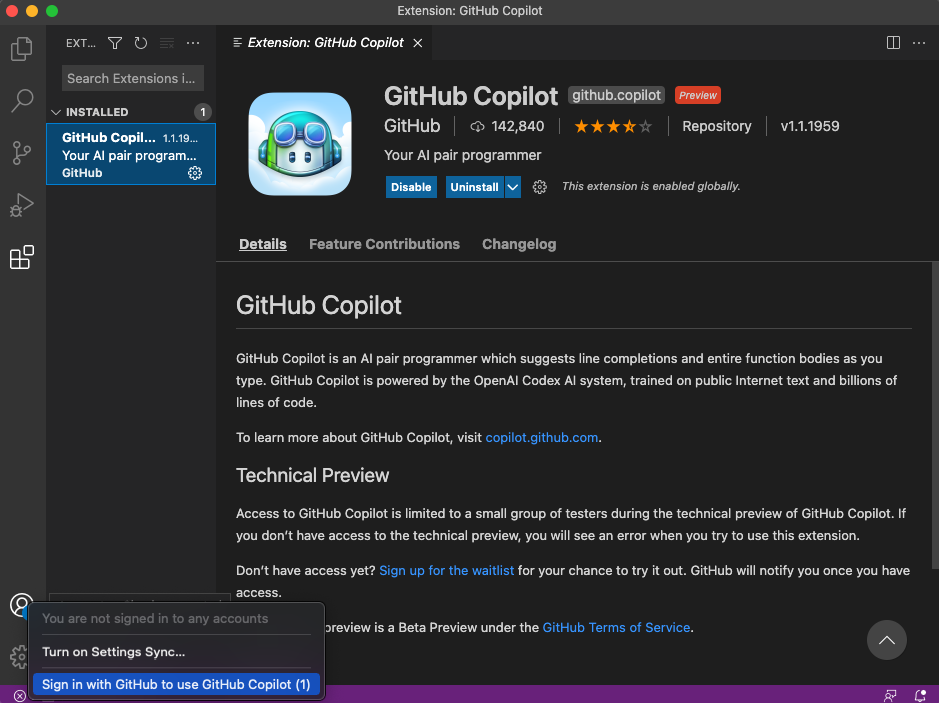Open the Search view icon
Viewport: 939px width, 703px height.
[22, 101]
